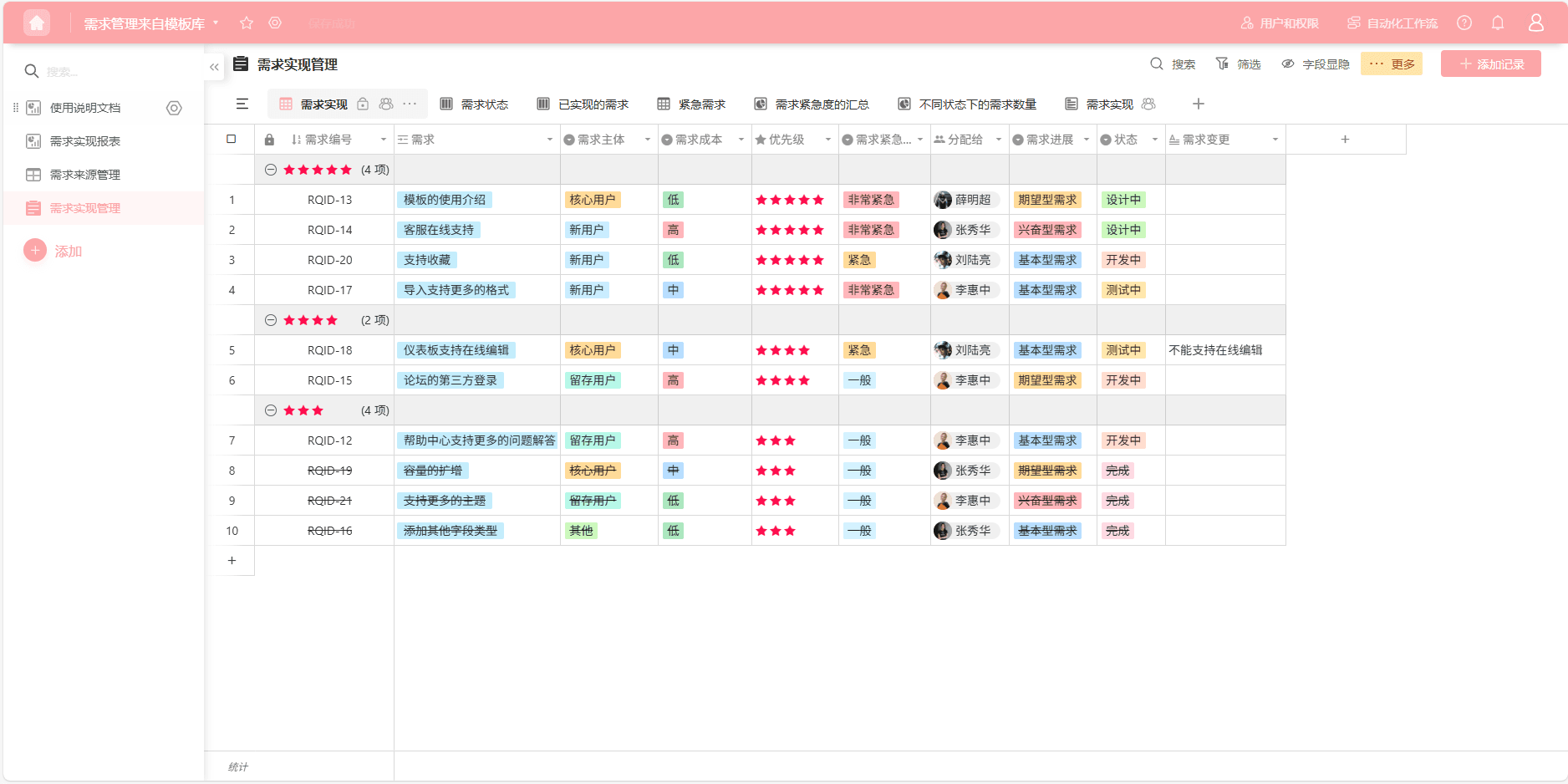Click the home icon in header
Screen dimensions: 1568x784
(37, 23)
